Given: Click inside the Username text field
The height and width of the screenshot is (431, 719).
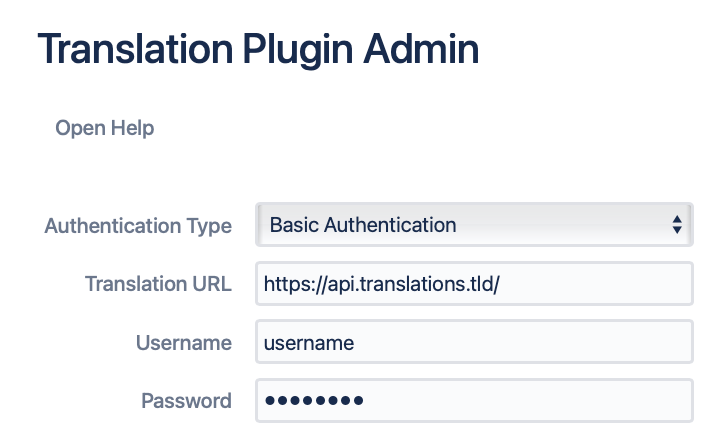Looking at the screenshot, I should point(473,343).
